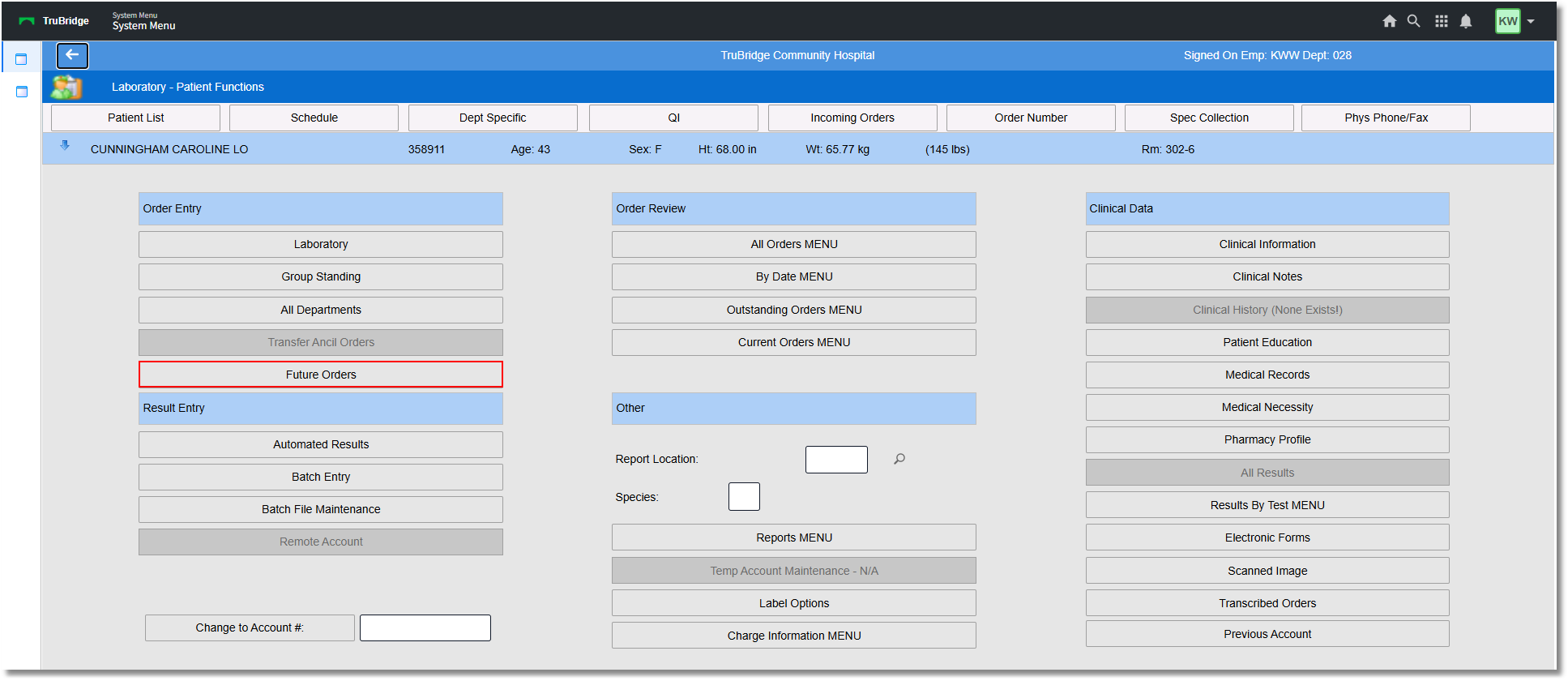This screenshot has height=681, width=1568.
Task: Click the Laboratory Patient Functions icon
Action: pos(66,87)
